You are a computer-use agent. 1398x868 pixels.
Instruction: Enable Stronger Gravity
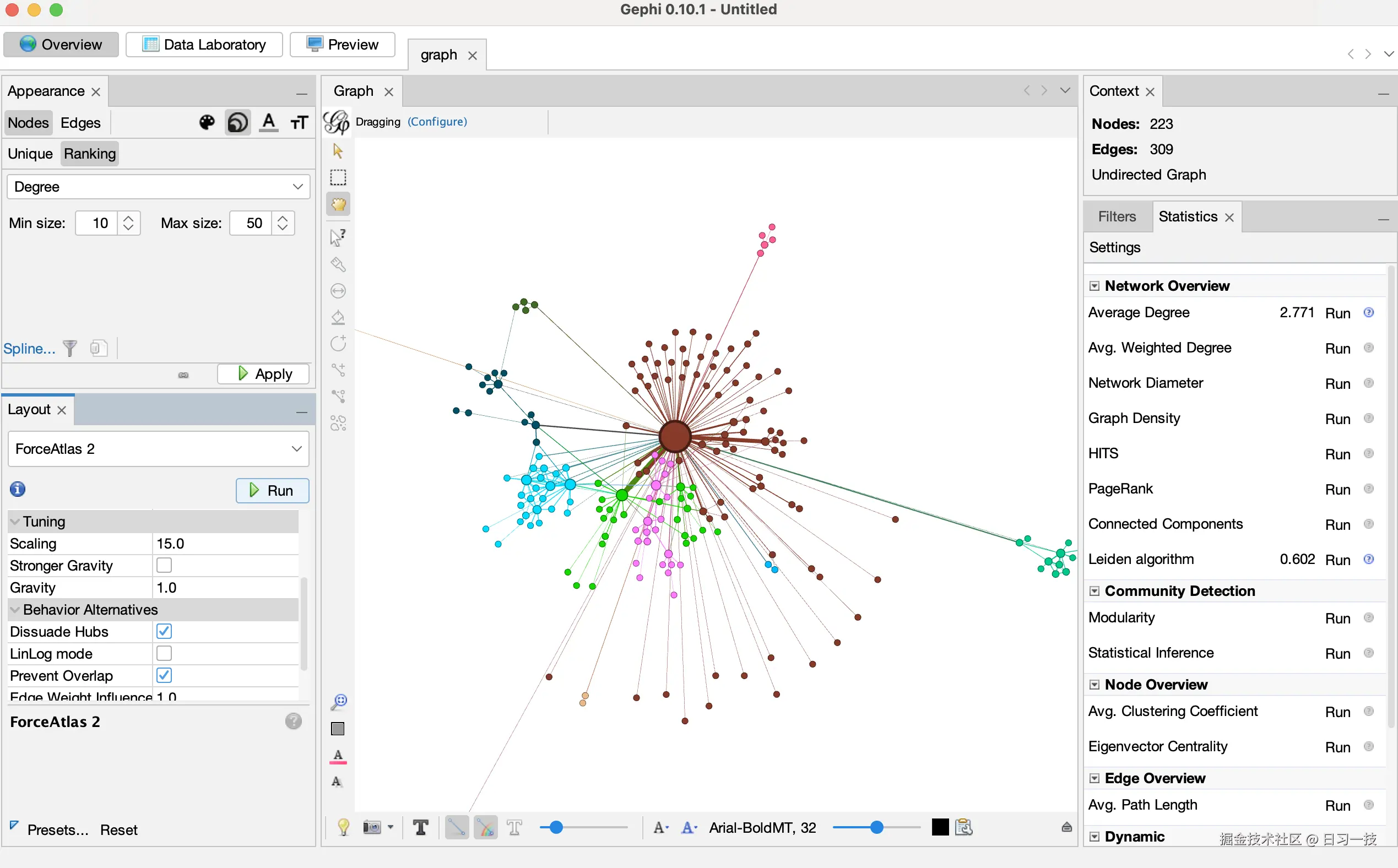coord(165,566)
